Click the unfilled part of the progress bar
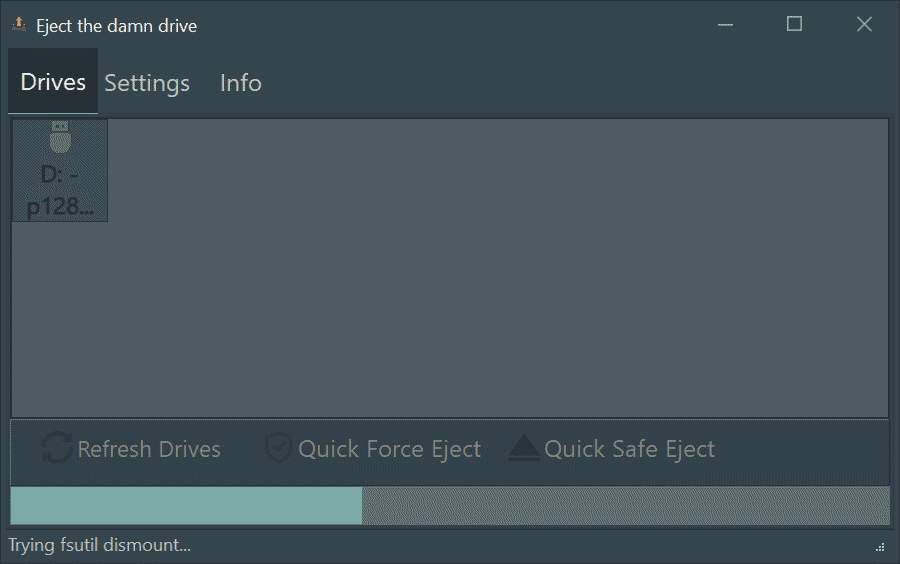The image size is (900, 564). [x=626, y=505]
